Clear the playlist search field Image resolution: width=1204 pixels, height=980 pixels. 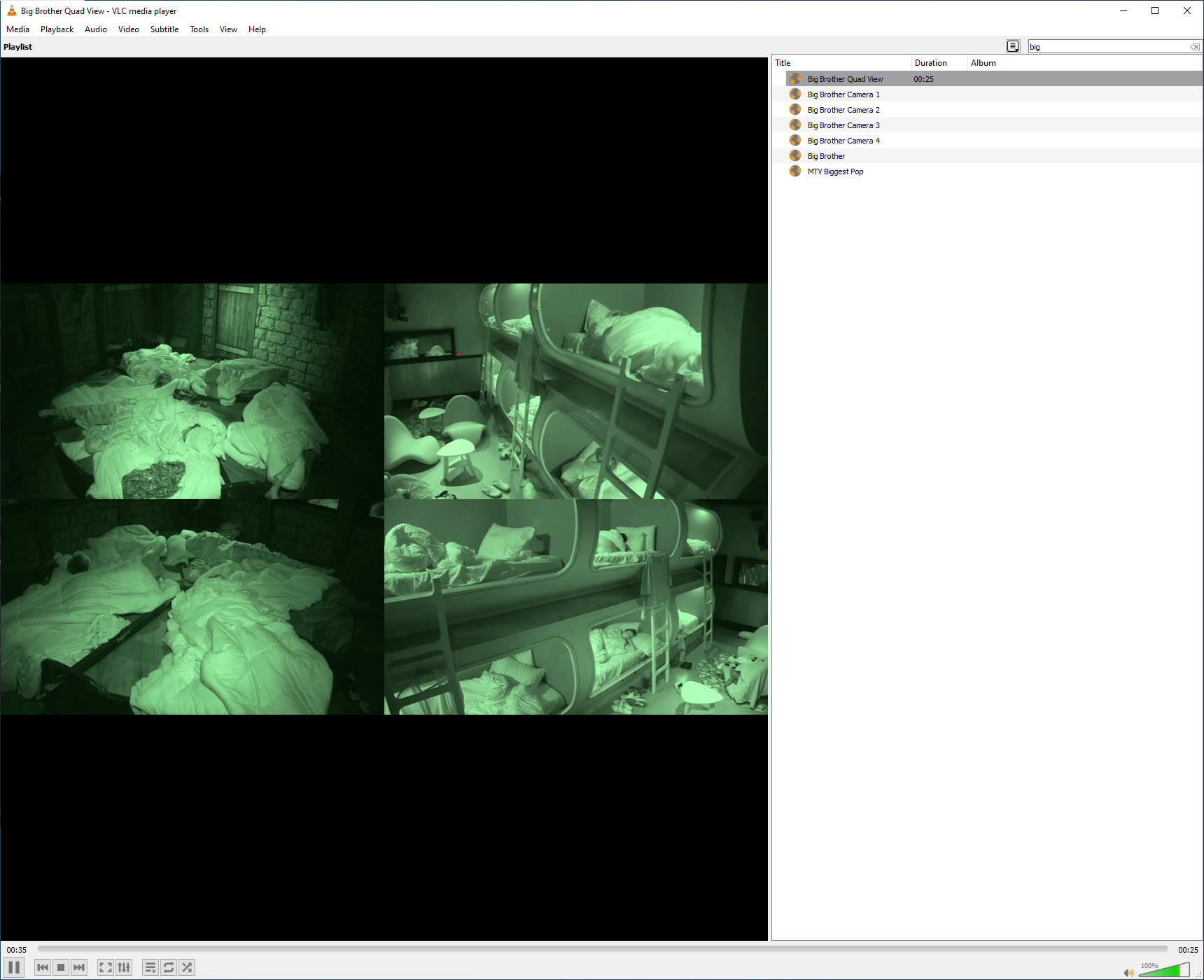tap(1195, 47)
